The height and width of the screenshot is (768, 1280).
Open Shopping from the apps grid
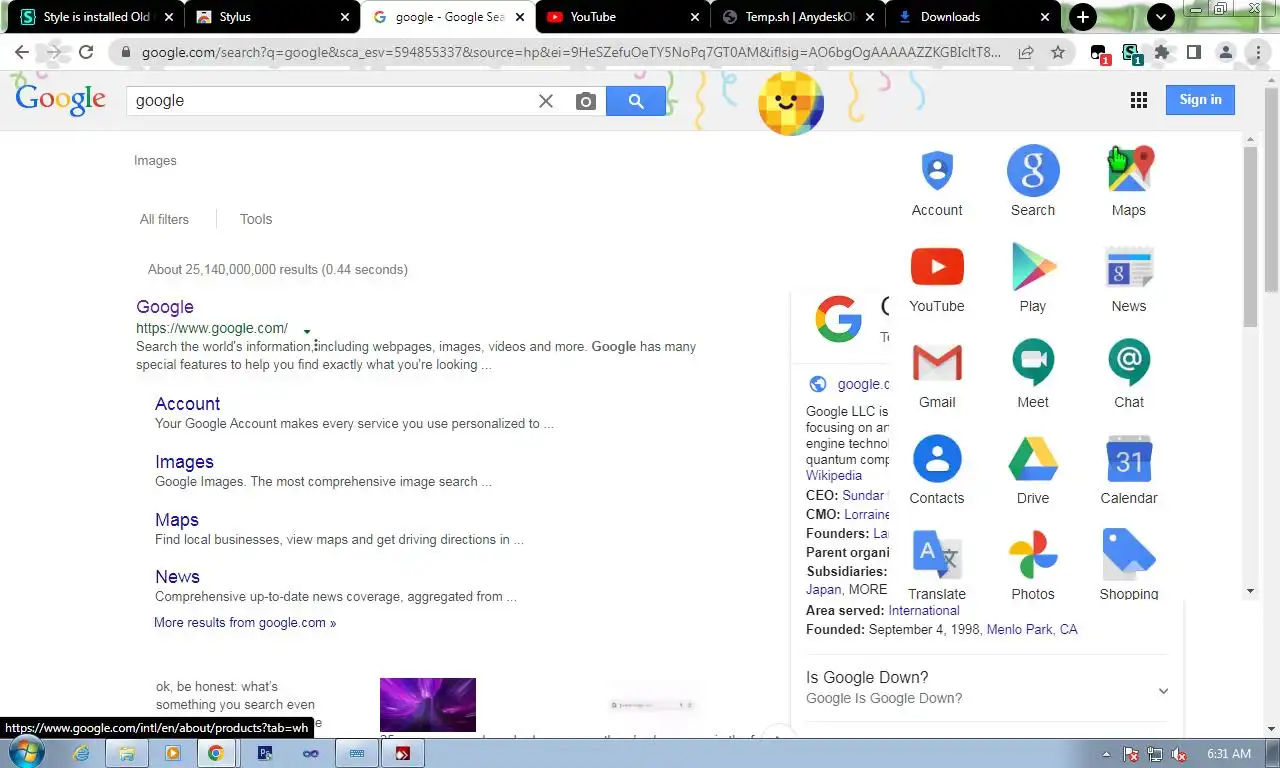[1129, 556]
